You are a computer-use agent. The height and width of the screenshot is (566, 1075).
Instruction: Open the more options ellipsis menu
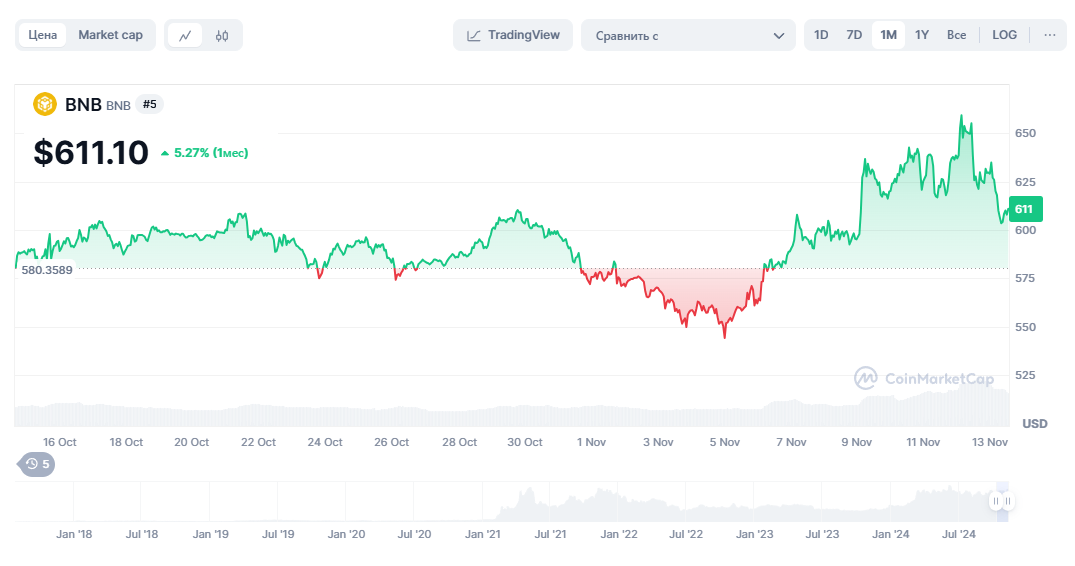point(1050,35)
